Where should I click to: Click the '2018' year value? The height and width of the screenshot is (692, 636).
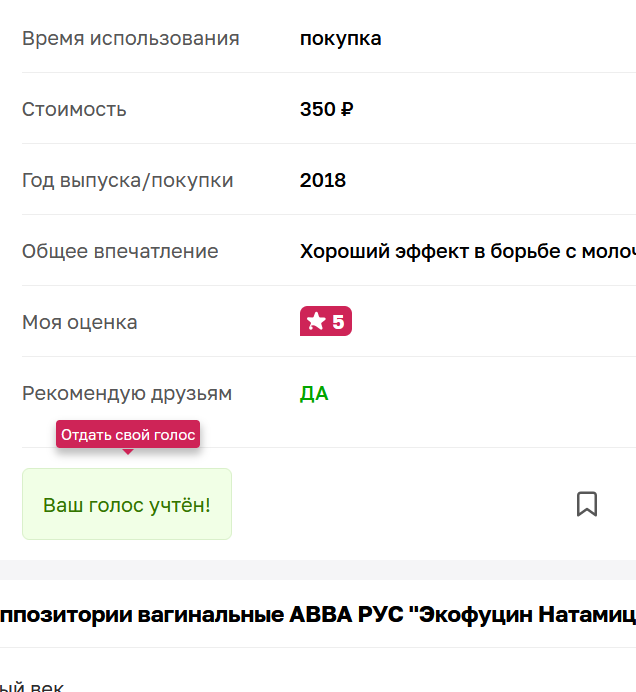323,180
